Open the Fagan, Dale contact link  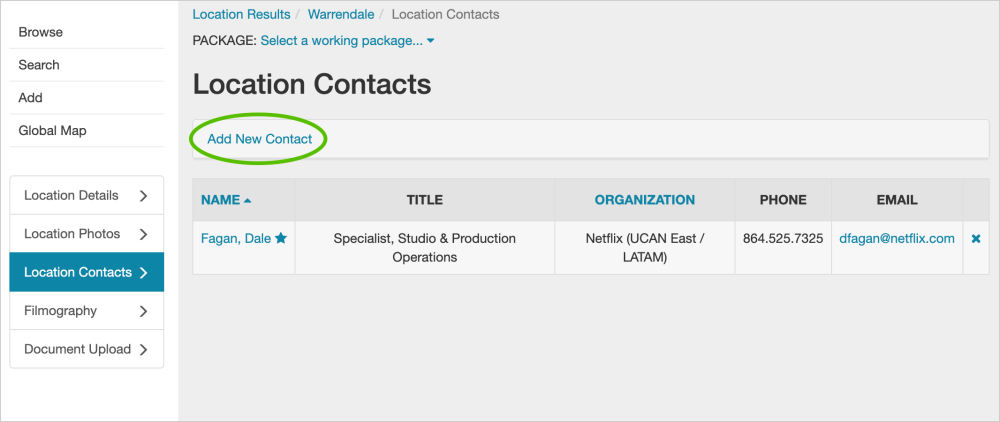(x=236, y=239)
